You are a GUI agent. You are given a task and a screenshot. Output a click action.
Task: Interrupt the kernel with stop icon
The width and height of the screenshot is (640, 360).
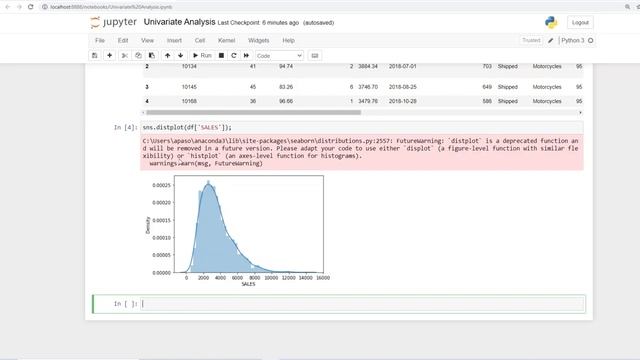(221, 56)
